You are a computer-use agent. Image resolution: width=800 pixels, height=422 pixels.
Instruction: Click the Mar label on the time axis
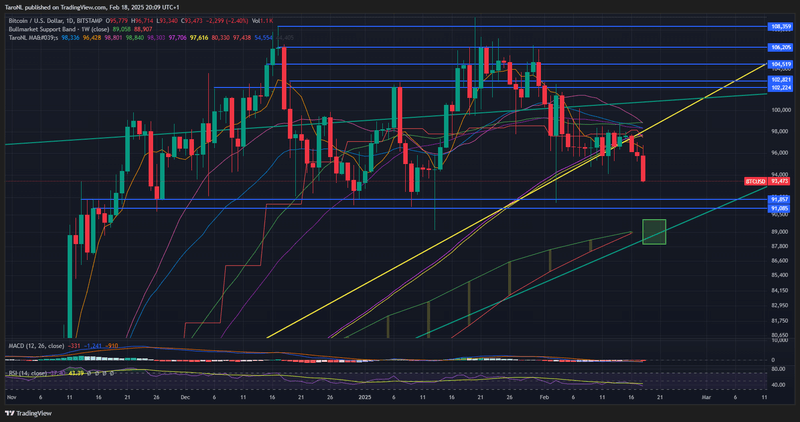tap(707, 396)
